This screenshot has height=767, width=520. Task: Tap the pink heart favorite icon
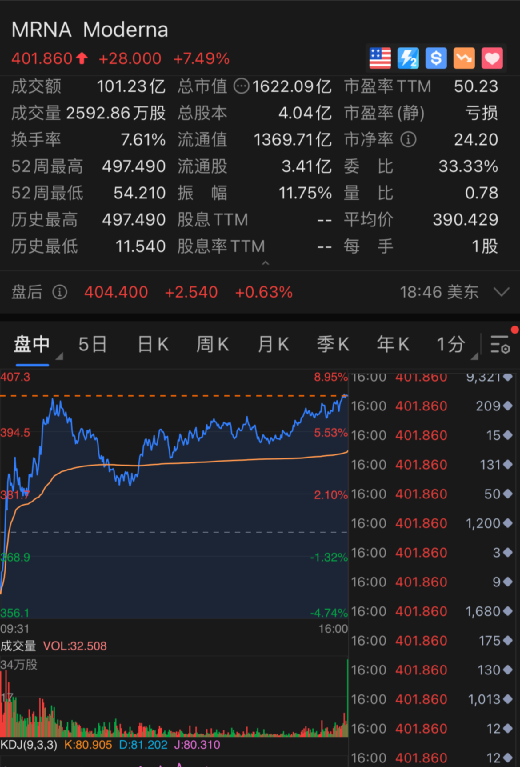(x=492, y=58)
